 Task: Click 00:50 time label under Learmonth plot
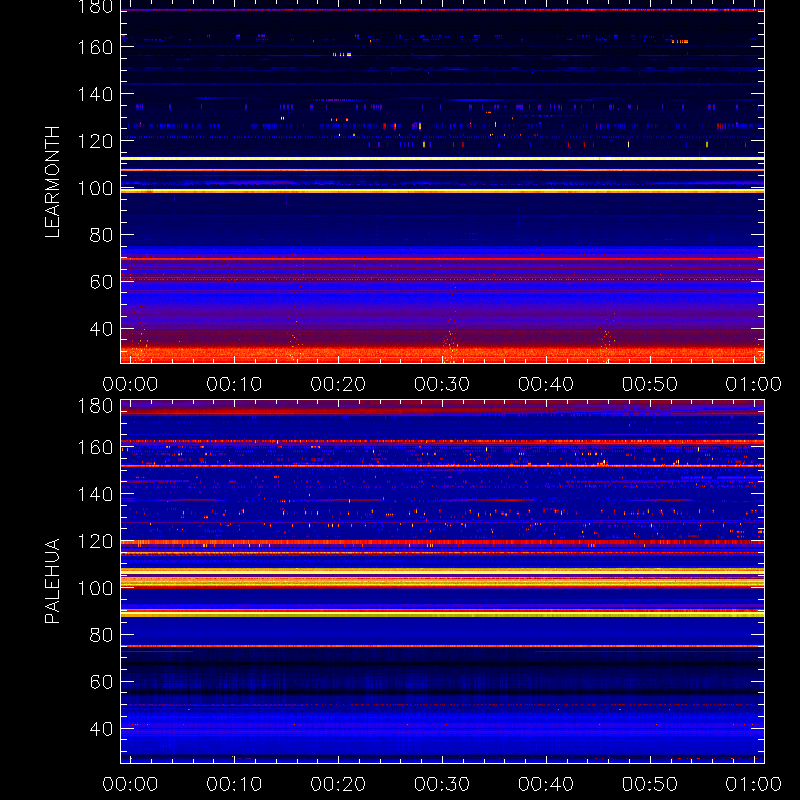[650, 384]
